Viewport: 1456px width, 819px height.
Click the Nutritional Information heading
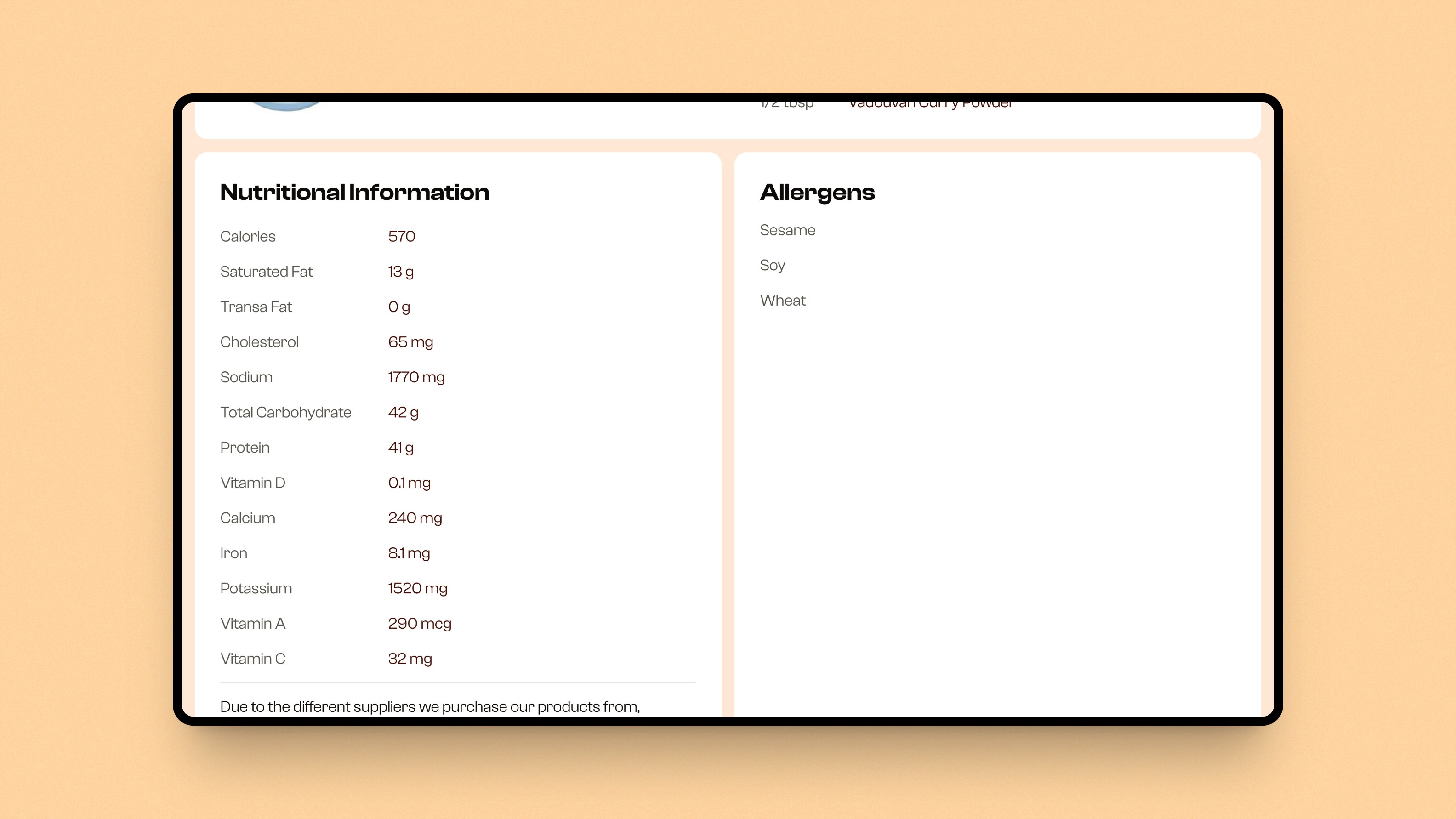click(x=354, y=192)
